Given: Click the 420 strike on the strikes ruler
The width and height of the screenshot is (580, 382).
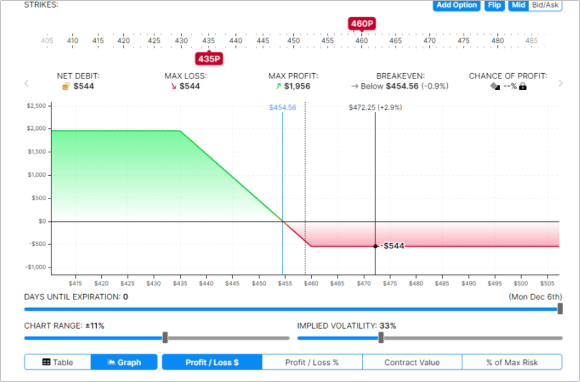Looking at the screenshot, I should (124, 41).
